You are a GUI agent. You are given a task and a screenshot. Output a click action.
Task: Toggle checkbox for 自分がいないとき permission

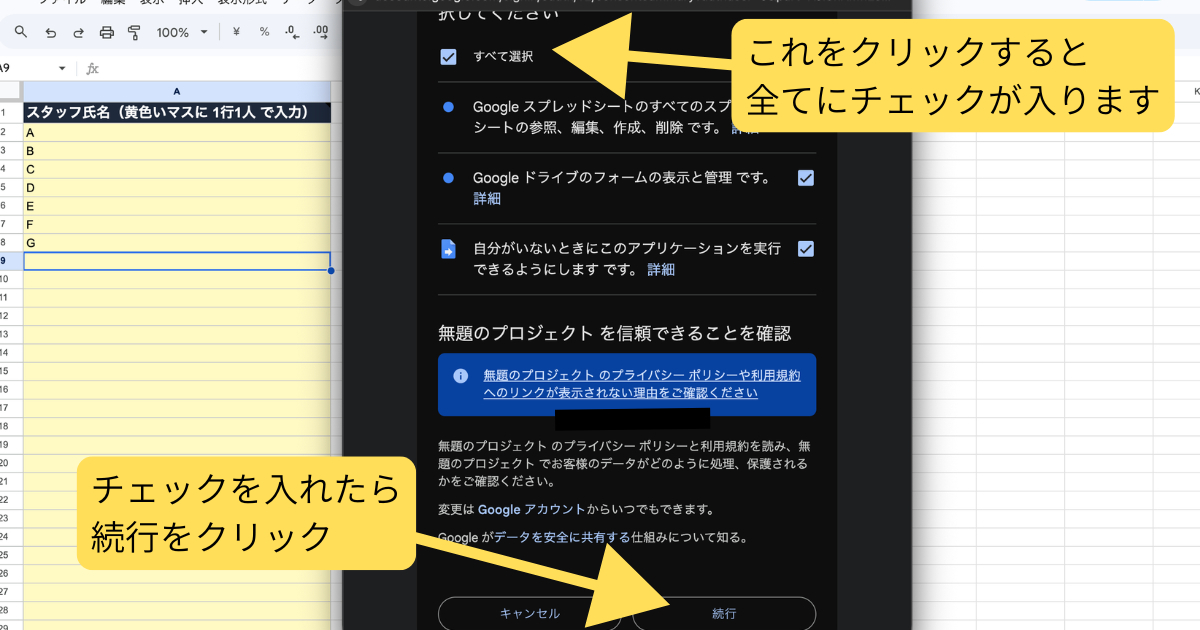tap(806, 249)
